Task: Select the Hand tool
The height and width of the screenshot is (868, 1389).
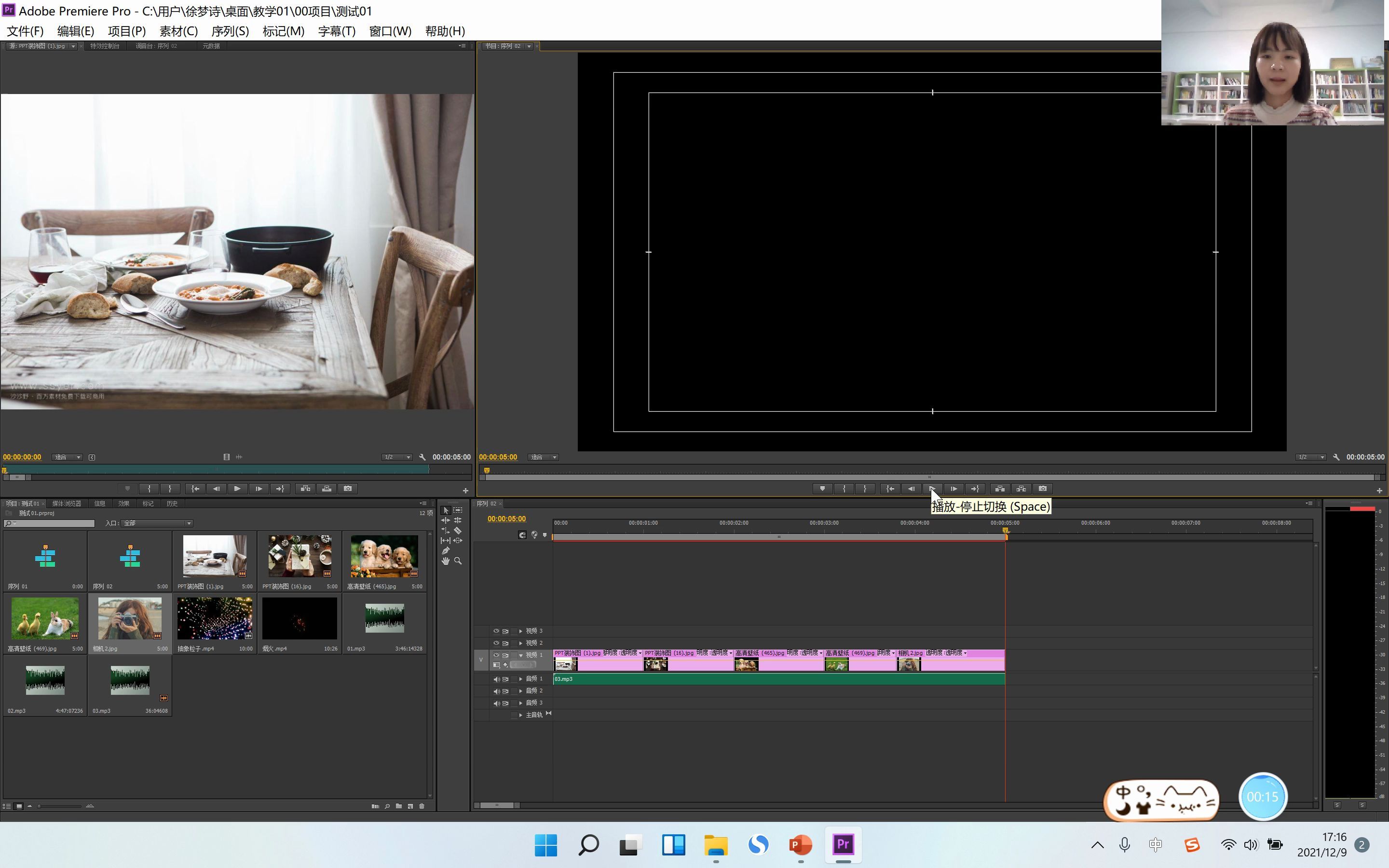Action: coord(446,561)
